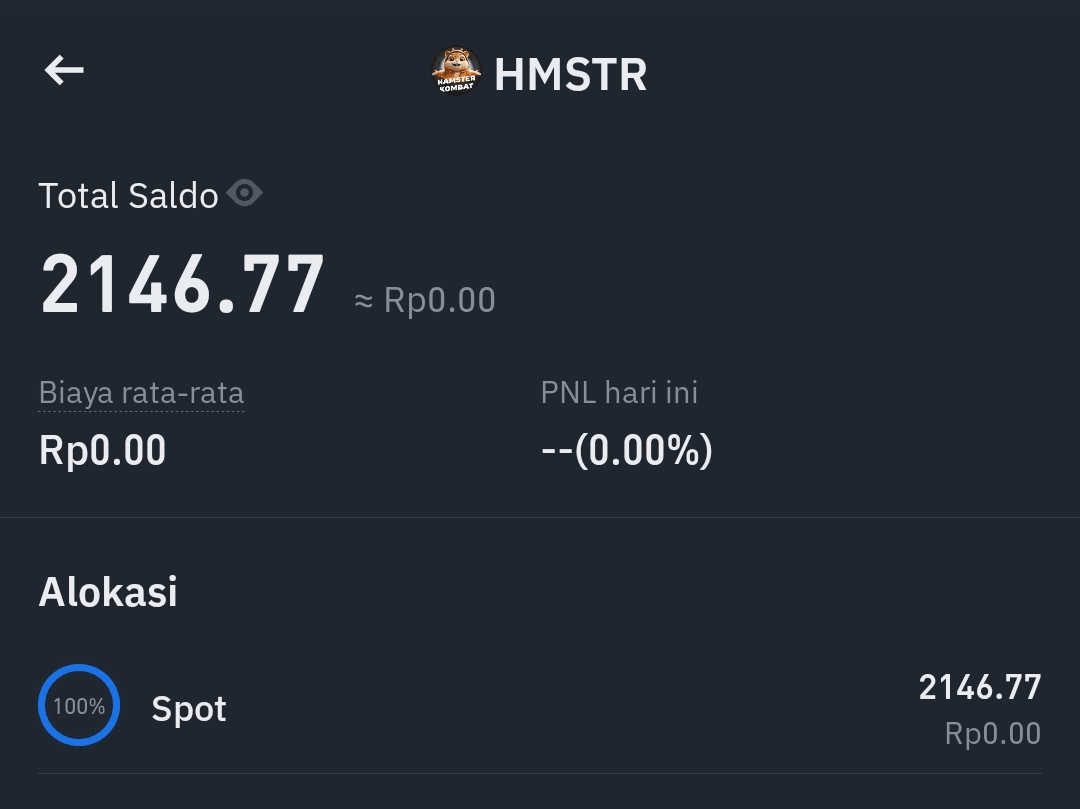Tap the Rp0.00 average cost value

[x=102, y=451]
